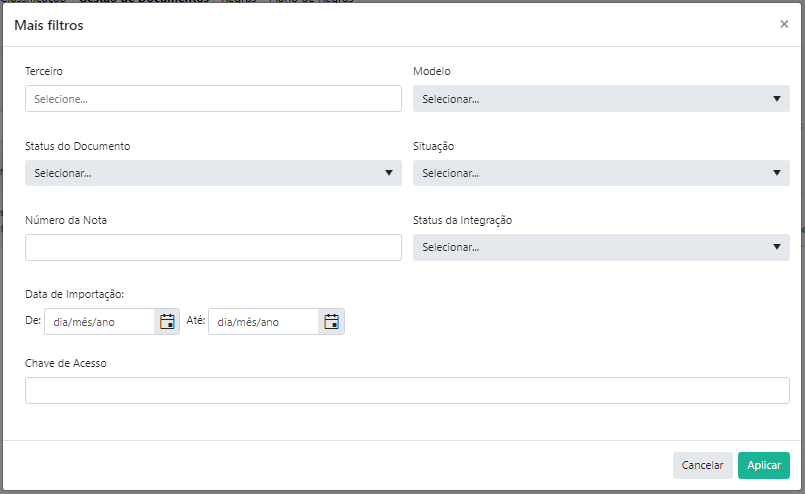Click the Número da Nota label
The width and height of the screenshot is (805, 494).
point(66,220)
